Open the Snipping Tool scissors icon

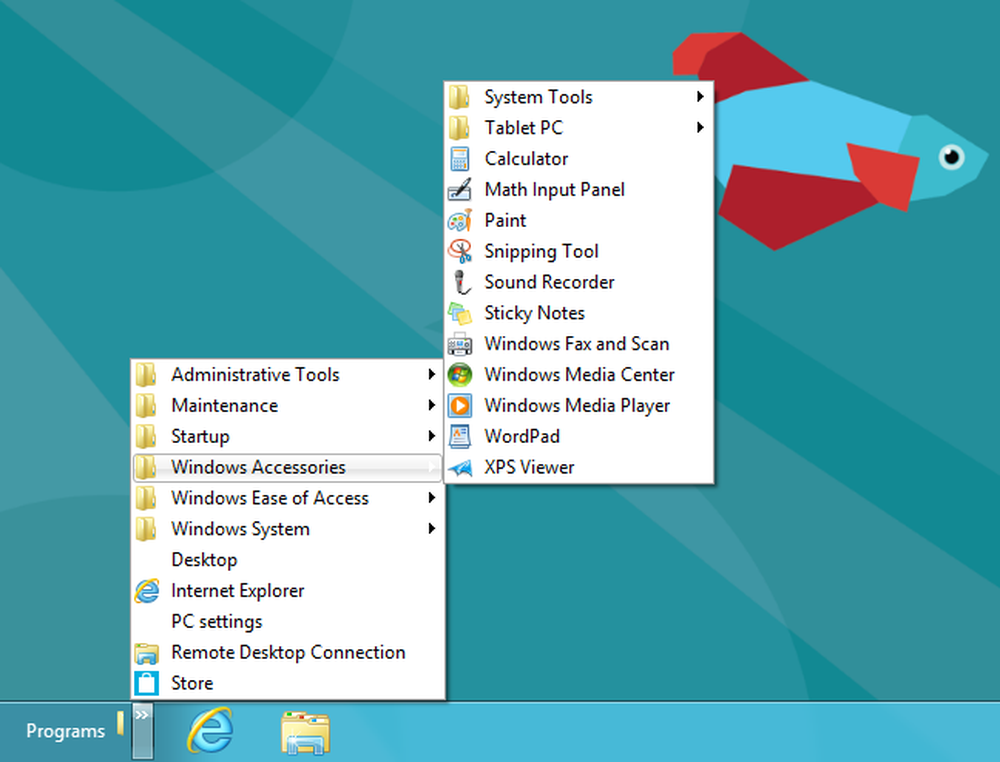coord(460,251)
